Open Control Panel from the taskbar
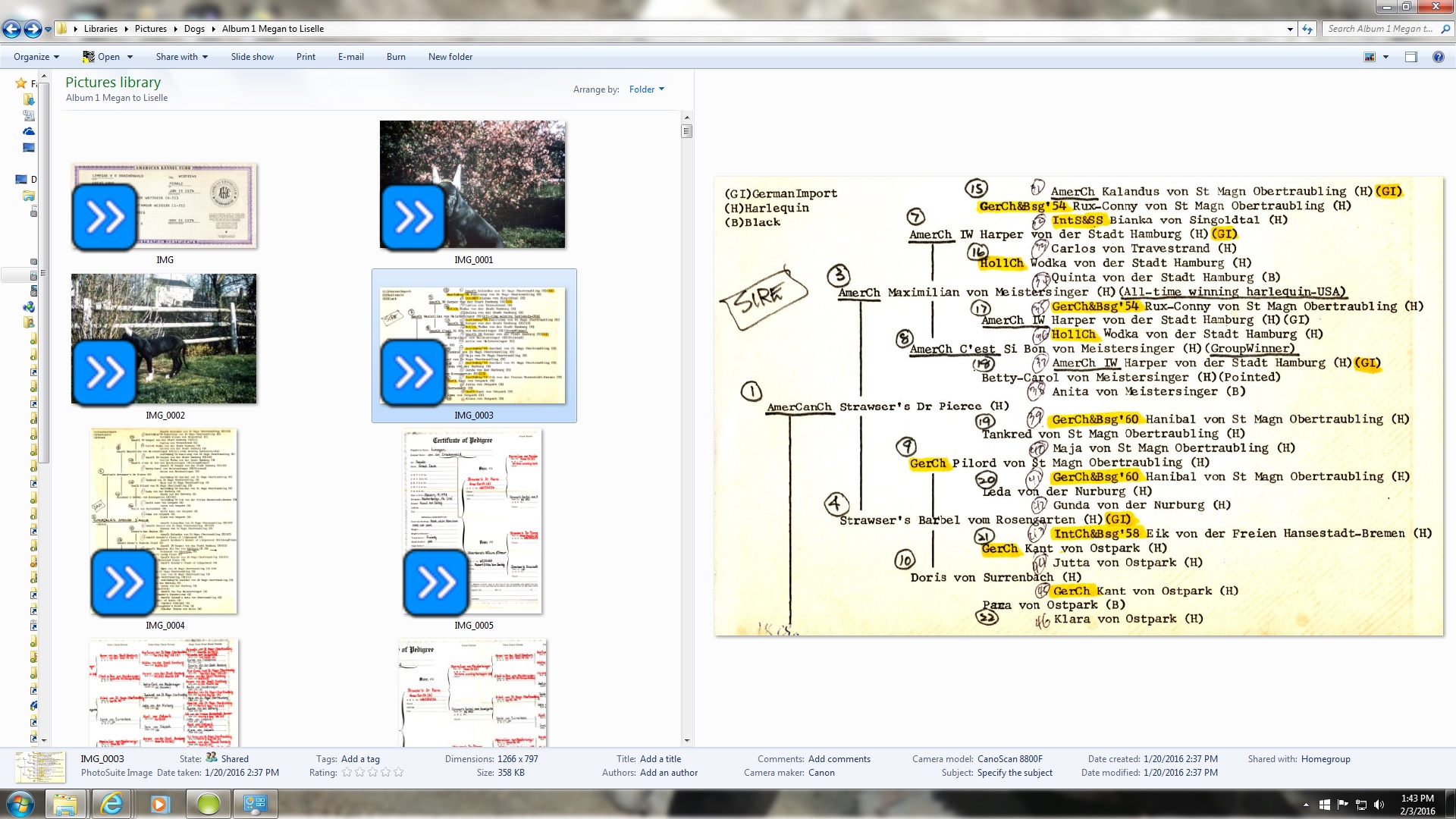This screenshot has width=1456, height=819. click(255, 804)
